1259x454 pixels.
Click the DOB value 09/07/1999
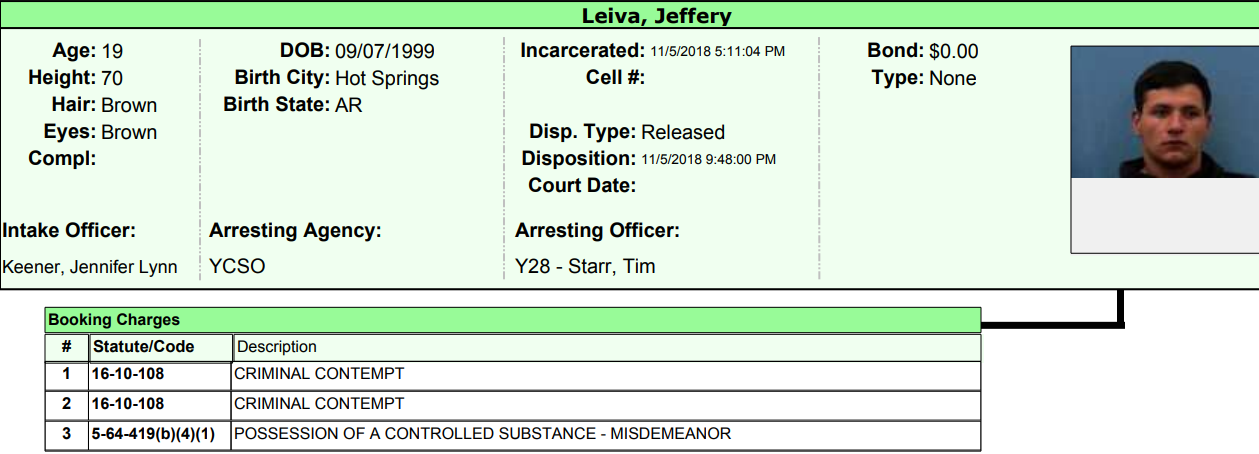385,51
